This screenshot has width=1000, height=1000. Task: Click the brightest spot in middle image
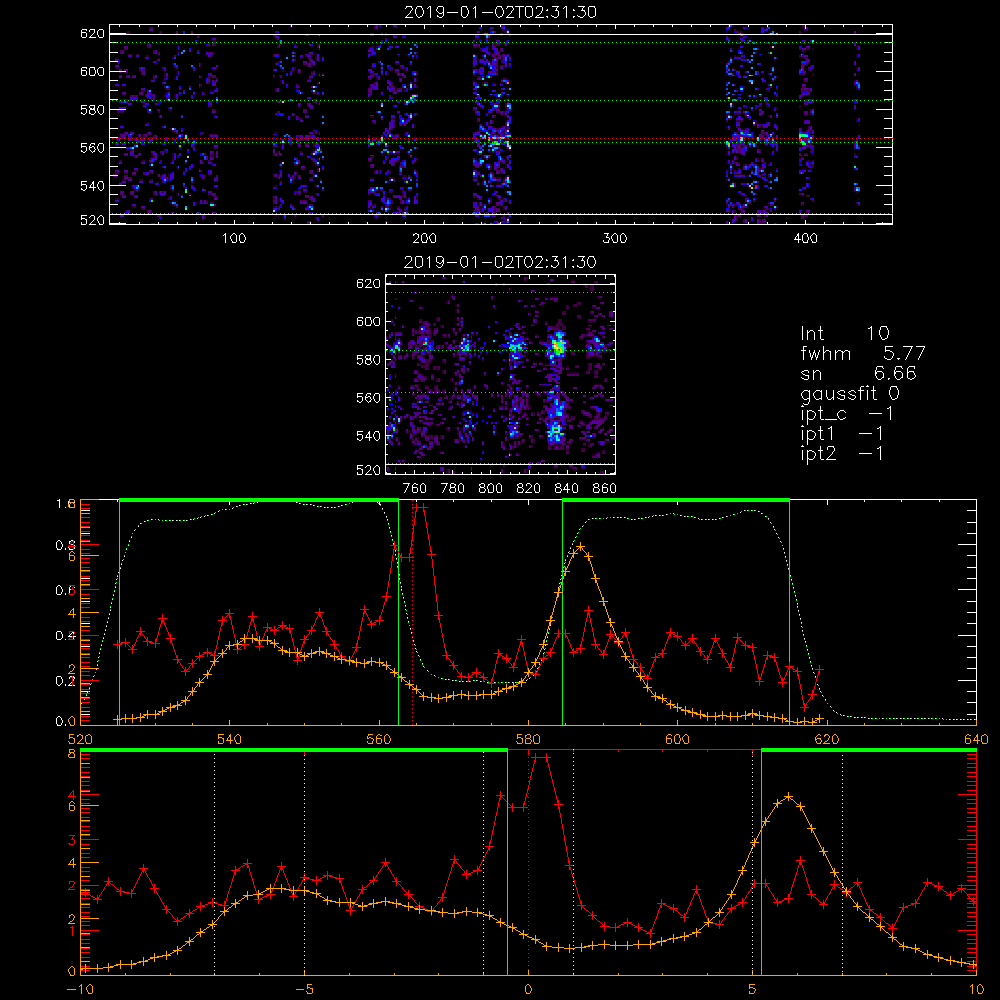(558, 348)
